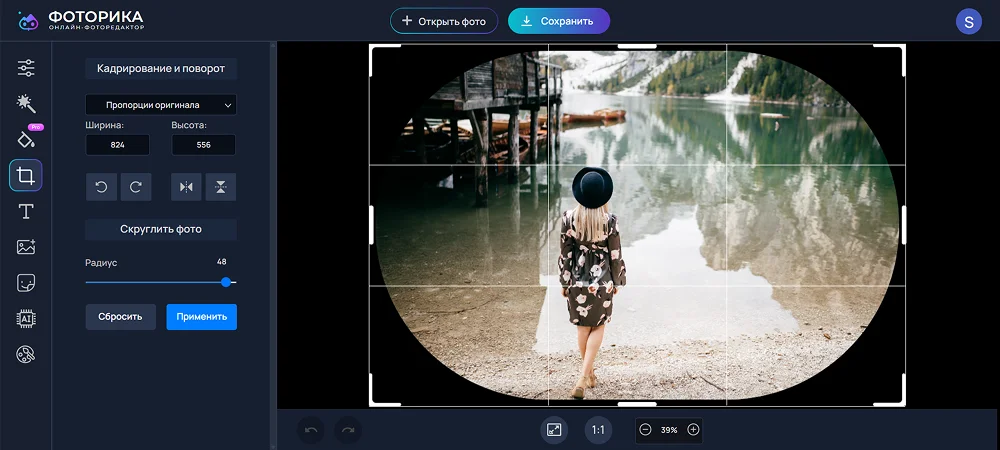
Task: Click the Радиус slider handle
Action: pyautogui.click(x=226, y=283)
